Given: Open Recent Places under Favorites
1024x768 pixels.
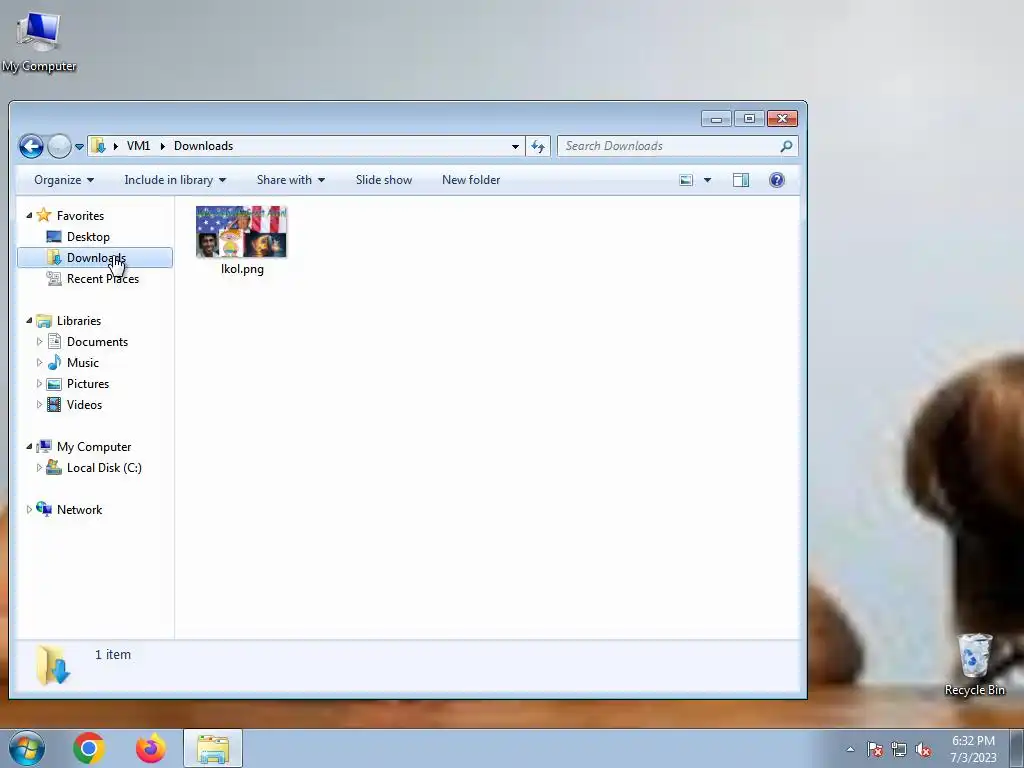Looking at the screenshot, I should click(103, 278).
